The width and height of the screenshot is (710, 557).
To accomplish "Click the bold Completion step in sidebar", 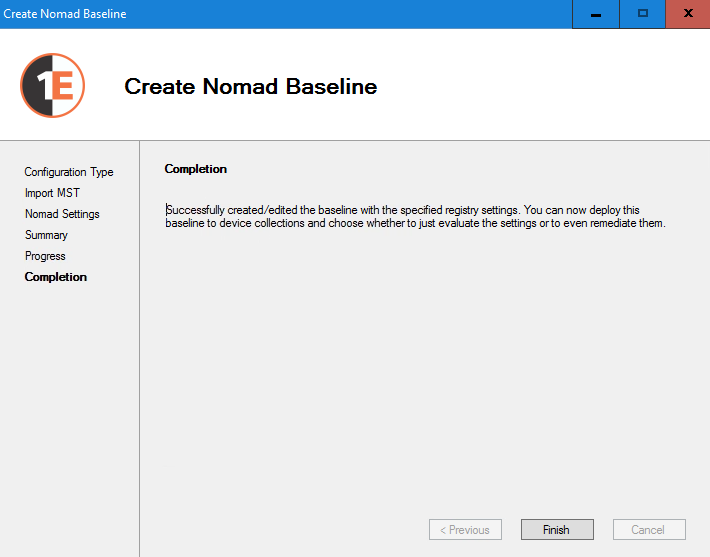I will [x=56, y=277].
